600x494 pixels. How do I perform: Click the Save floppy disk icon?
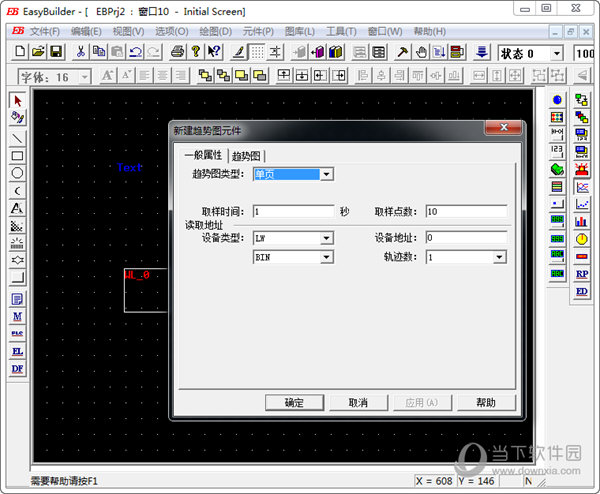pos(57,52)
